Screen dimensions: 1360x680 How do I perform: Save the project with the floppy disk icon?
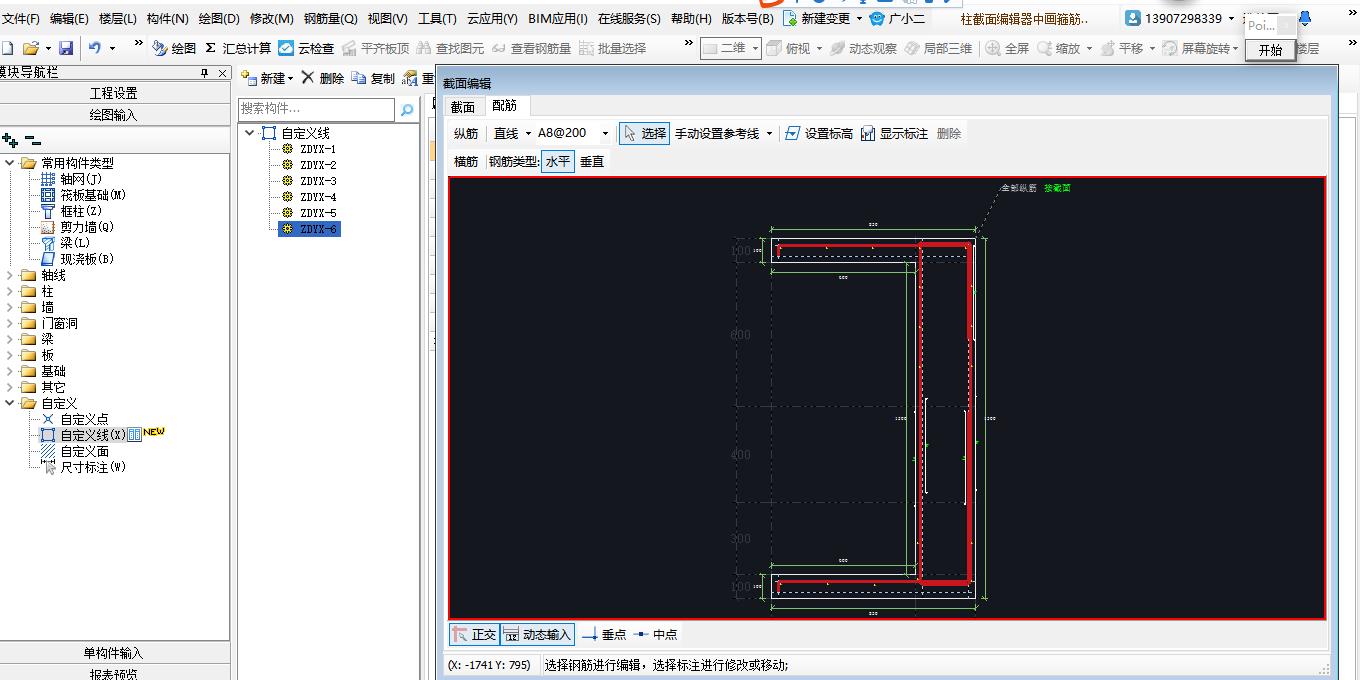(66, 48)
